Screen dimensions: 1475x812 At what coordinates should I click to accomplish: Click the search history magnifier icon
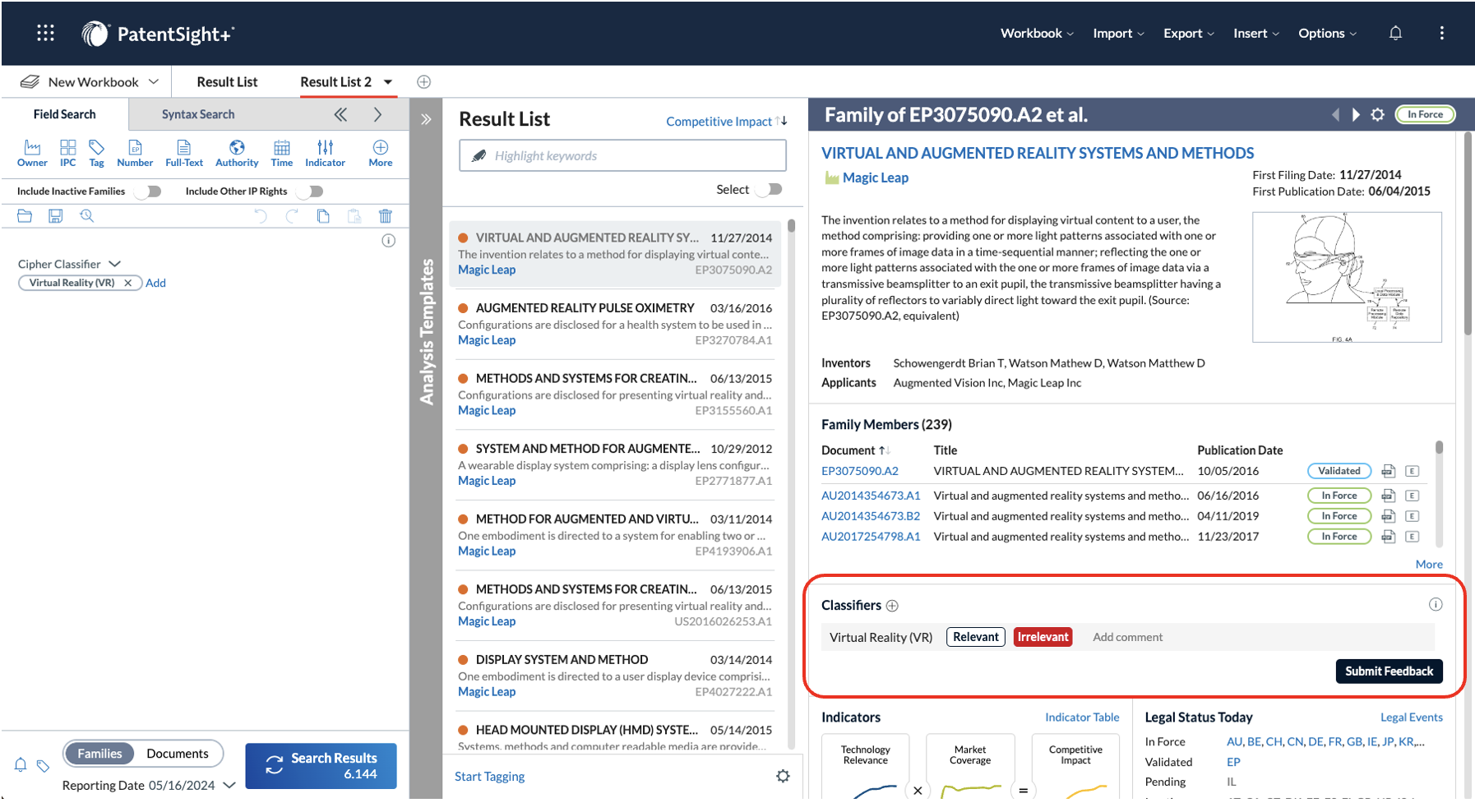(x=86, y=216)
